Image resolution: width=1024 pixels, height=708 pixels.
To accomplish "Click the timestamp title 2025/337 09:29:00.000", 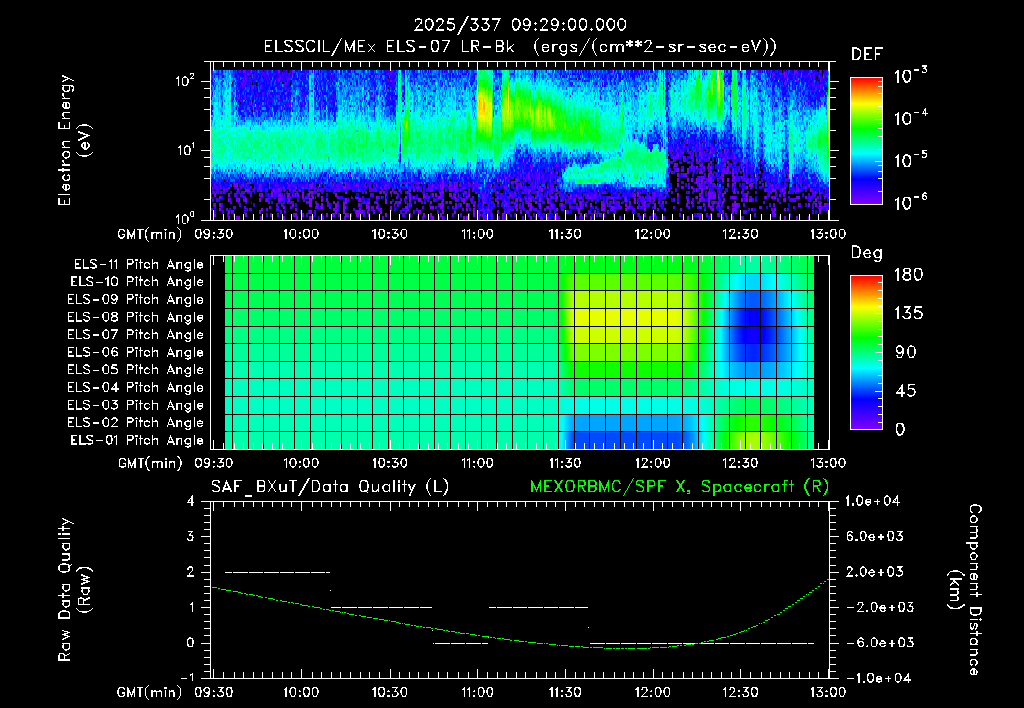I will click(x=520, y=25).
